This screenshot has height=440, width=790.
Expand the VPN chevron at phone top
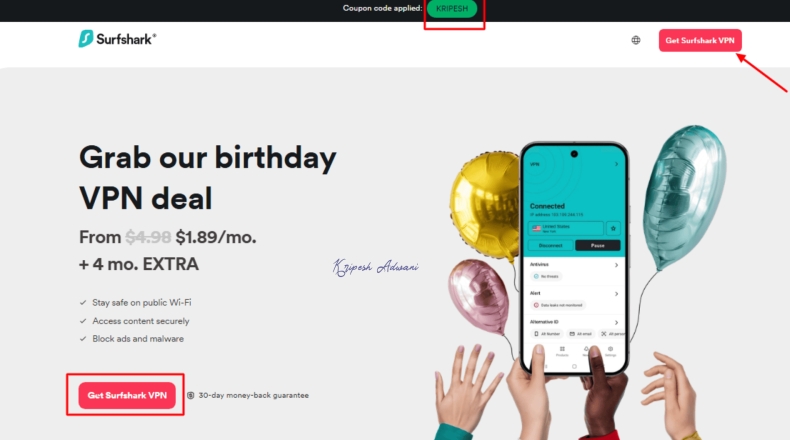pyautogui.click(x=616, y=164)
